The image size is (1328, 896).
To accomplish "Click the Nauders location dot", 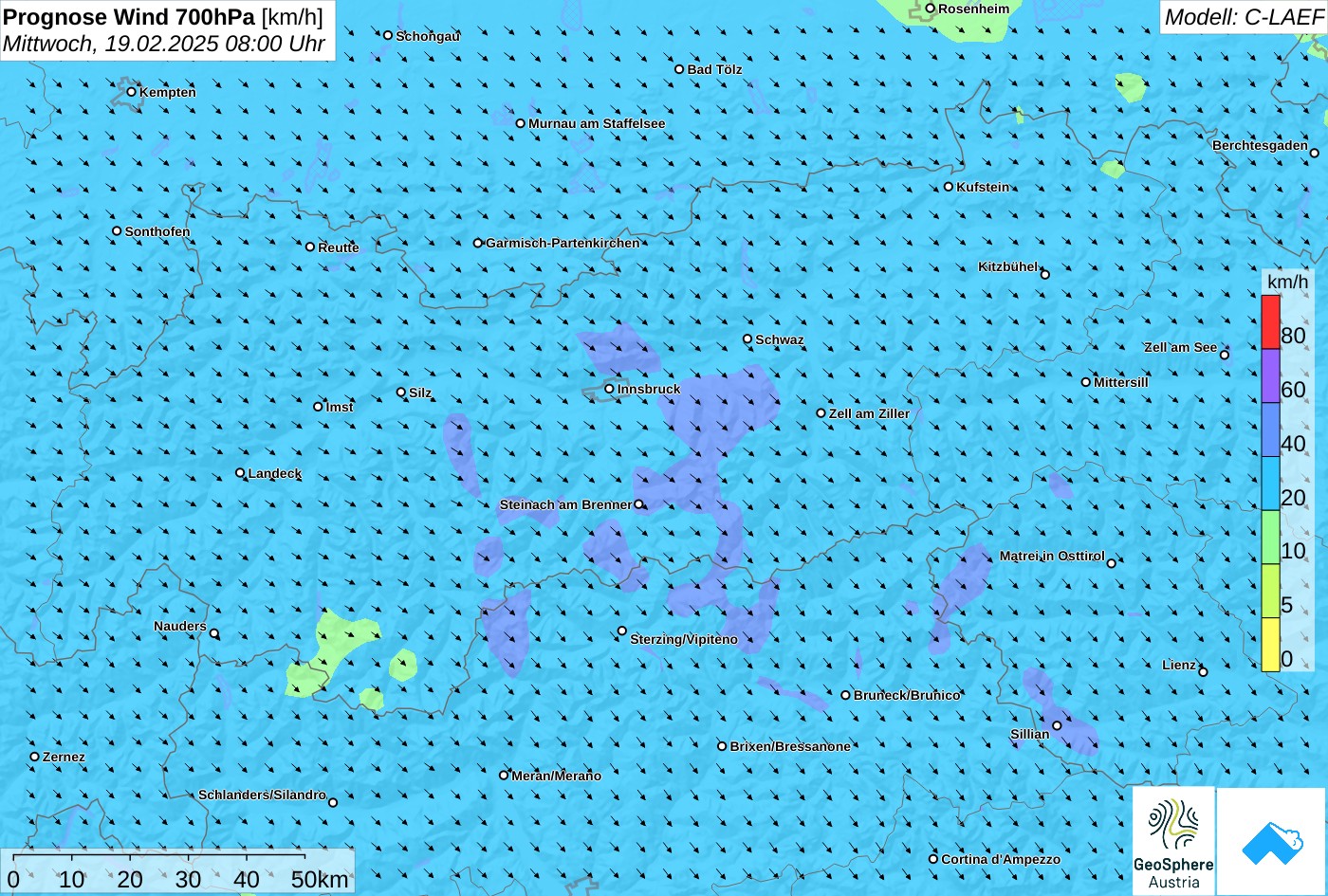I will click(214, 633).
